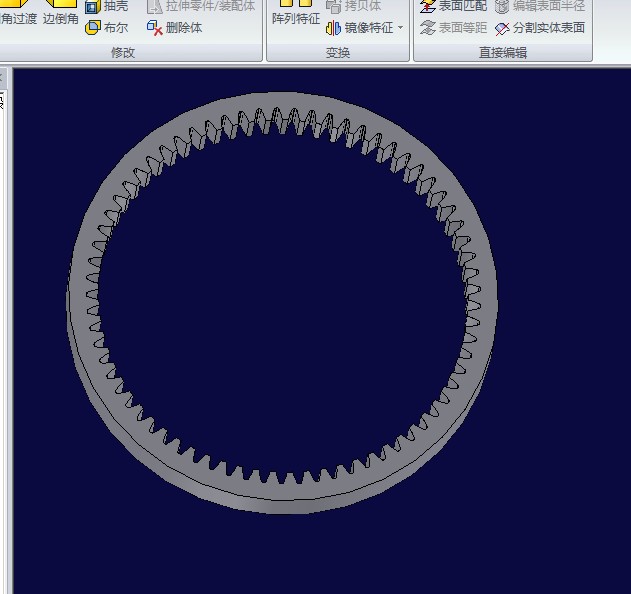This screenshot has width=631, height=594.
Task: Click the 变换 ribbon group label
Action: (x=338, y=52)
